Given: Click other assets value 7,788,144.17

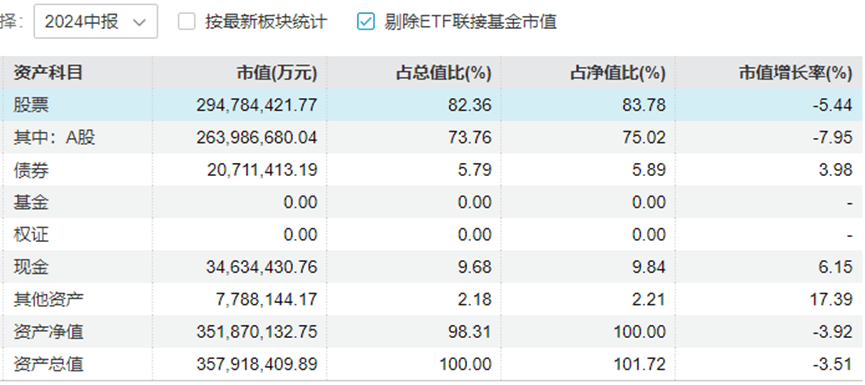Looking at the screenshot, I should pyautogui.click(x=267, y=300).
